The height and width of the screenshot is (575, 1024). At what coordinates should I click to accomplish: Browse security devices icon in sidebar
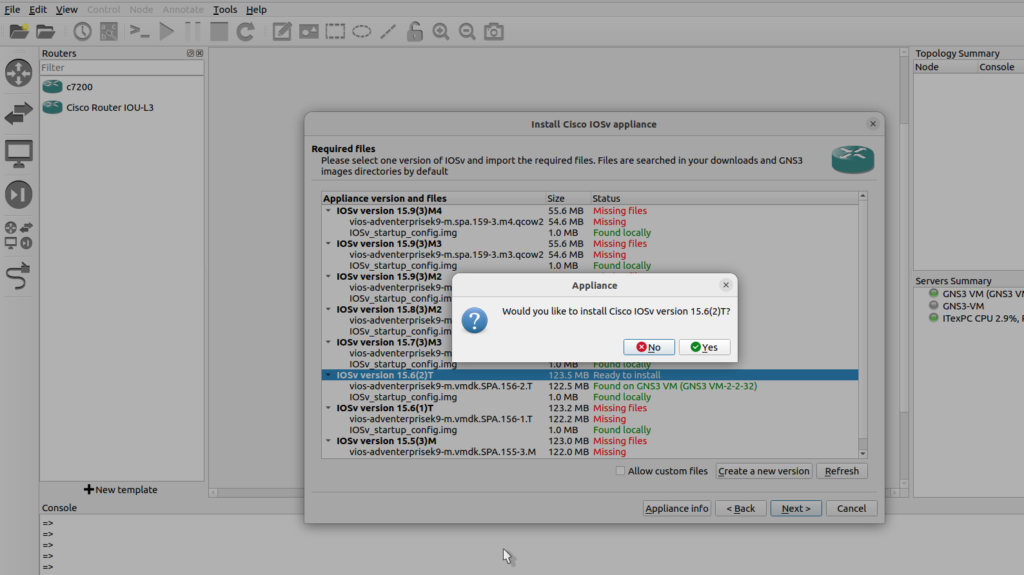tap(18, 194)
